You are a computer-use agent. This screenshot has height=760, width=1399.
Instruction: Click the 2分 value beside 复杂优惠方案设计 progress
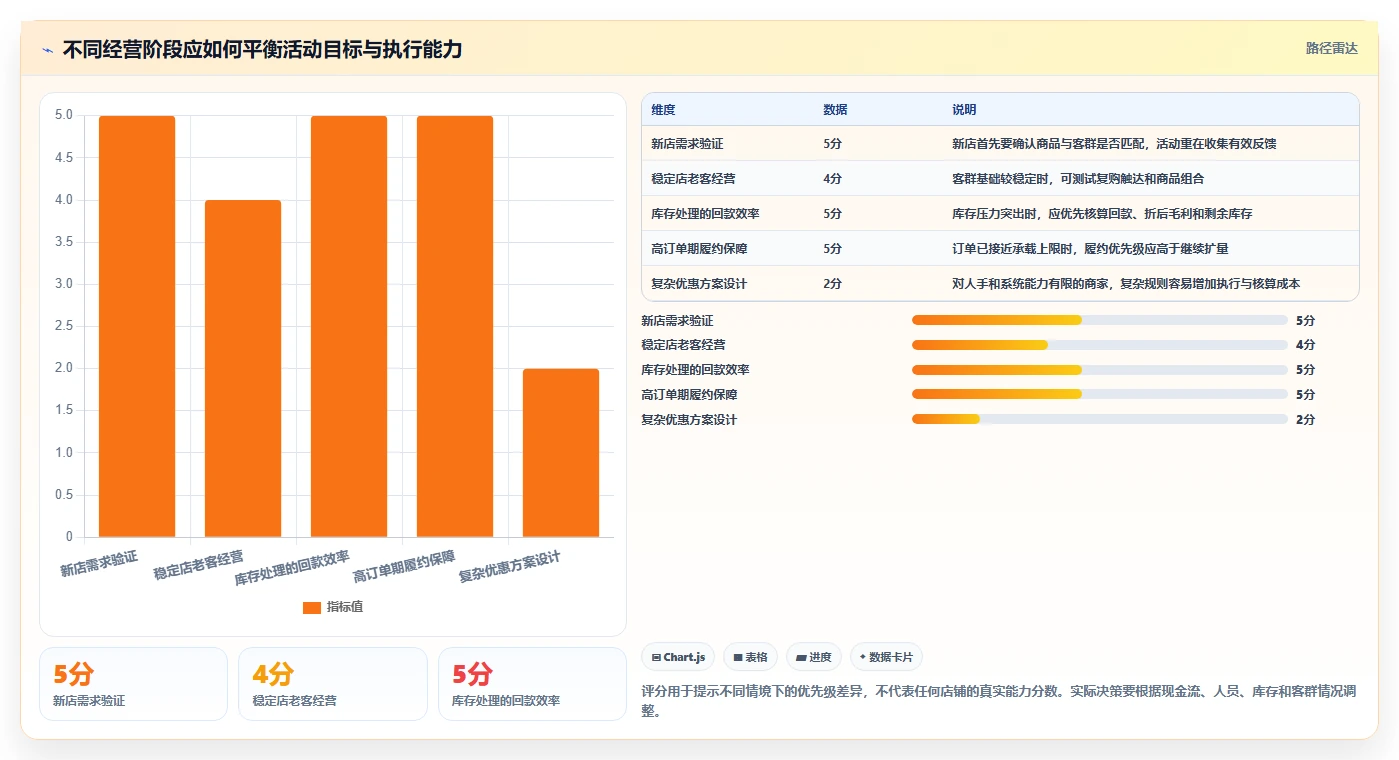(1305, 419)
